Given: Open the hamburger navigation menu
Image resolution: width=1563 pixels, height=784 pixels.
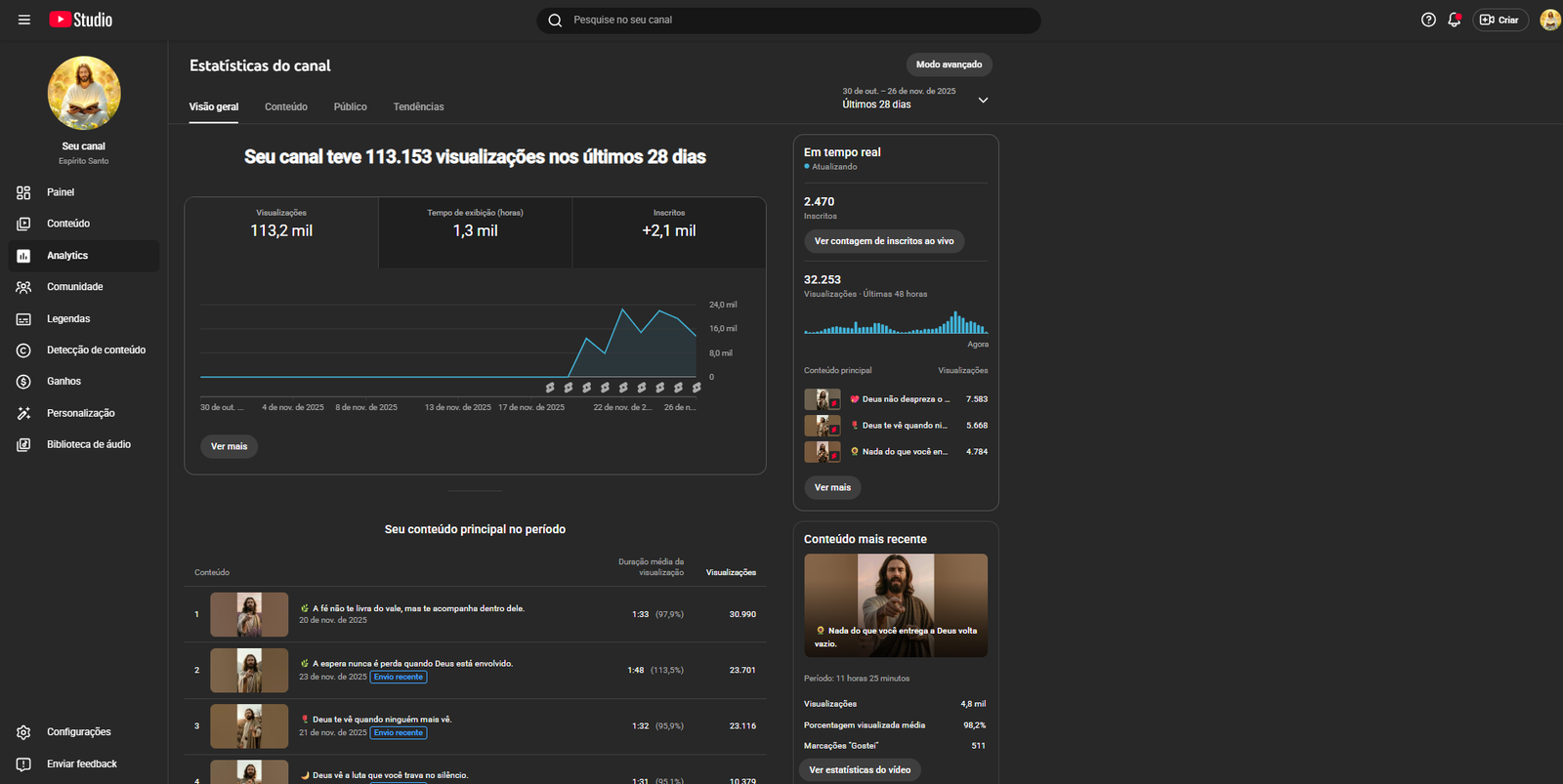Looking at the screenshot, I should [24, 20].
